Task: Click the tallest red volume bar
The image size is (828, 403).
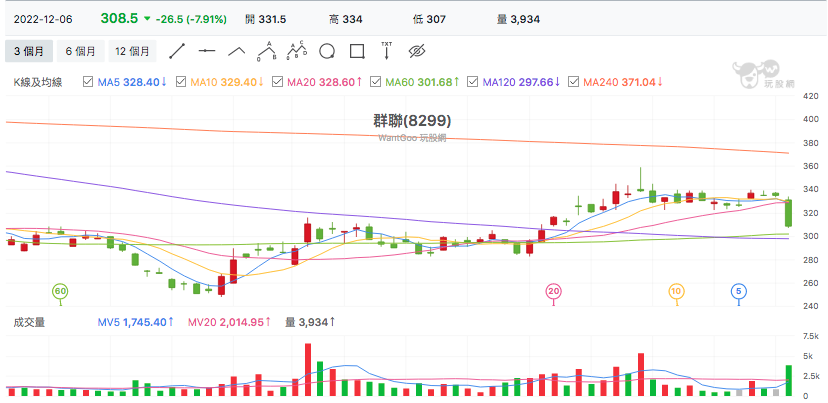Action: pyautogui.click(x=308, y=370)
